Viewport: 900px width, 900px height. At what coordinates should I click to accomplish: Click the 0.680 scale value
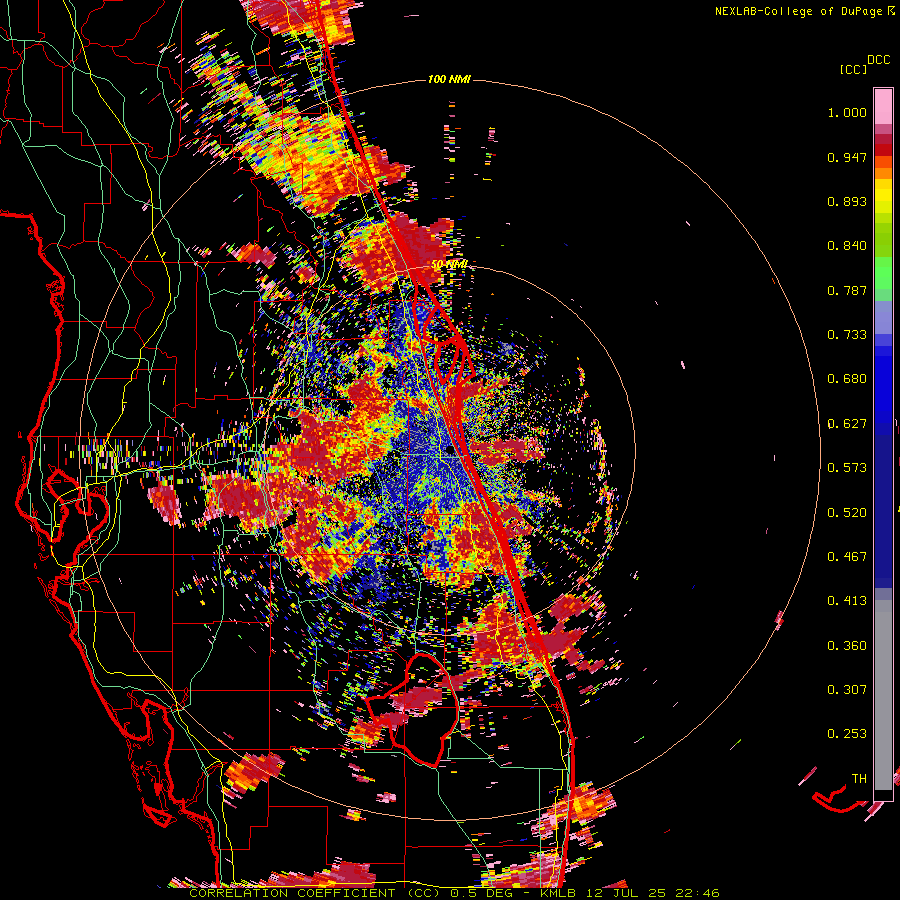coord(847,379)
